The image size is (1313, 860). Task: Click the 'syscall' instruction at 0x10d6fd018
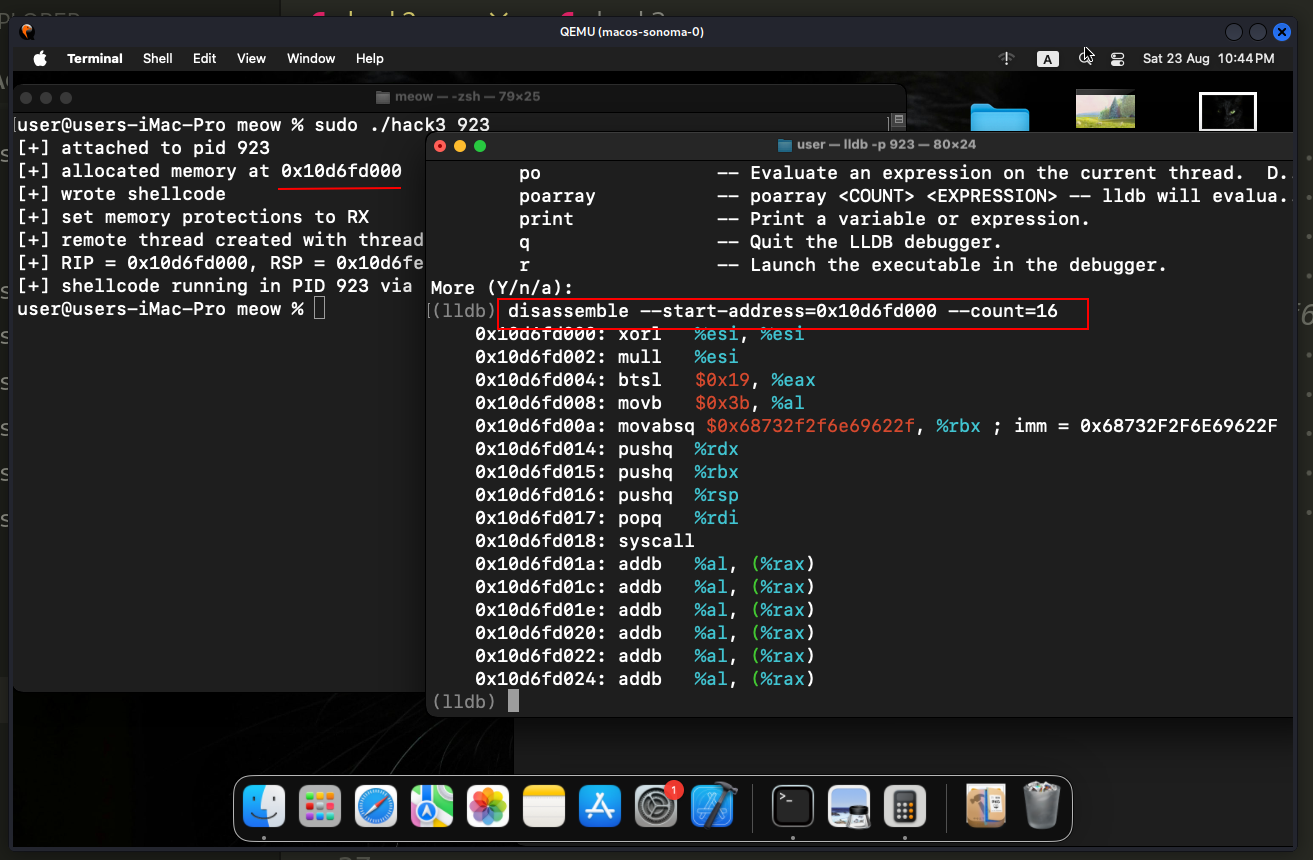[x=585, y=541]
